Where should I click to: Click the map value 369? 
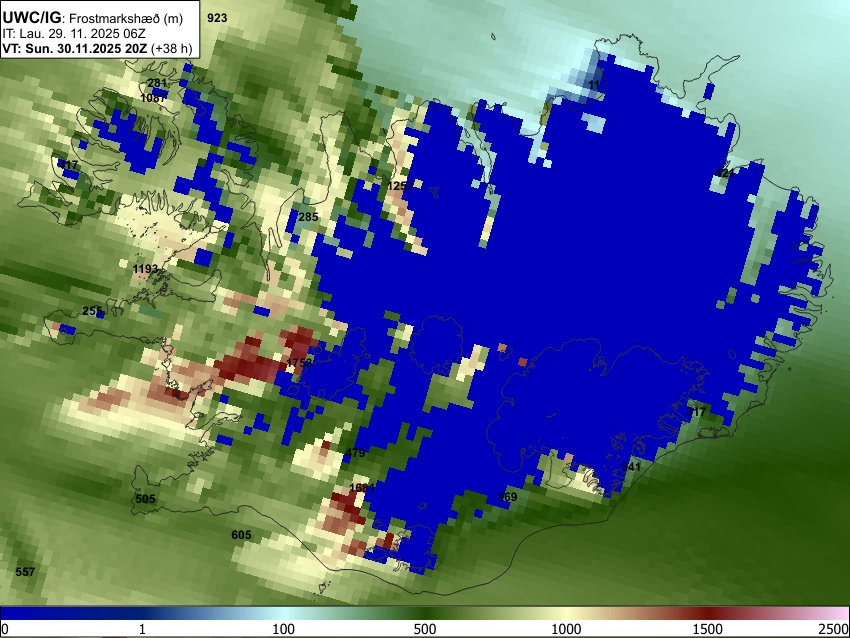507,497
